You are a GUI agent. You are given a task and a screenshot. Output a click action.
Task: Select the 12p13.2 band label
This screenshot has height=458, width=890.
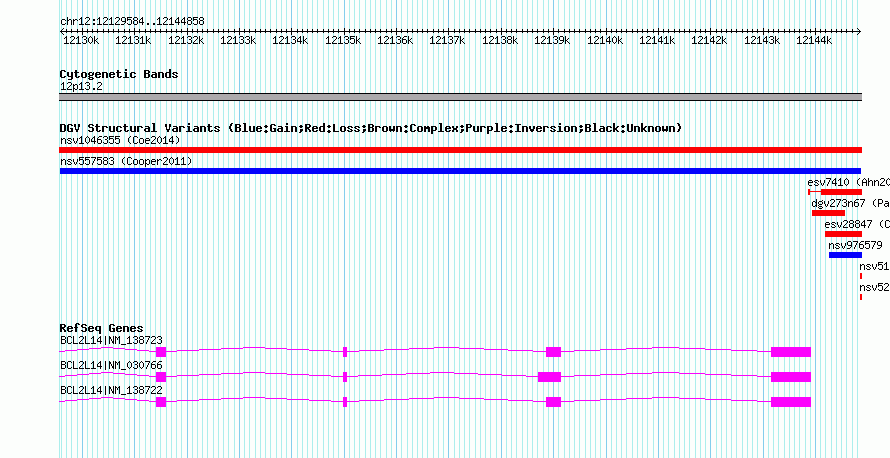coord(81,87)
